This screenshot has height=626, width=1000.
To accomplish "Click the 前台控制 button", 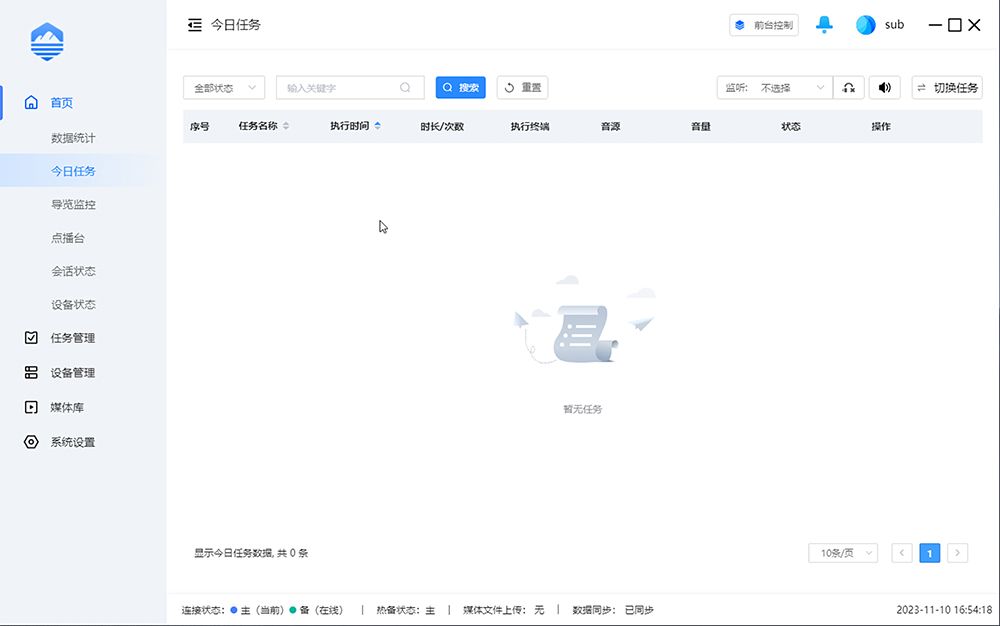I will coord(763,24).
